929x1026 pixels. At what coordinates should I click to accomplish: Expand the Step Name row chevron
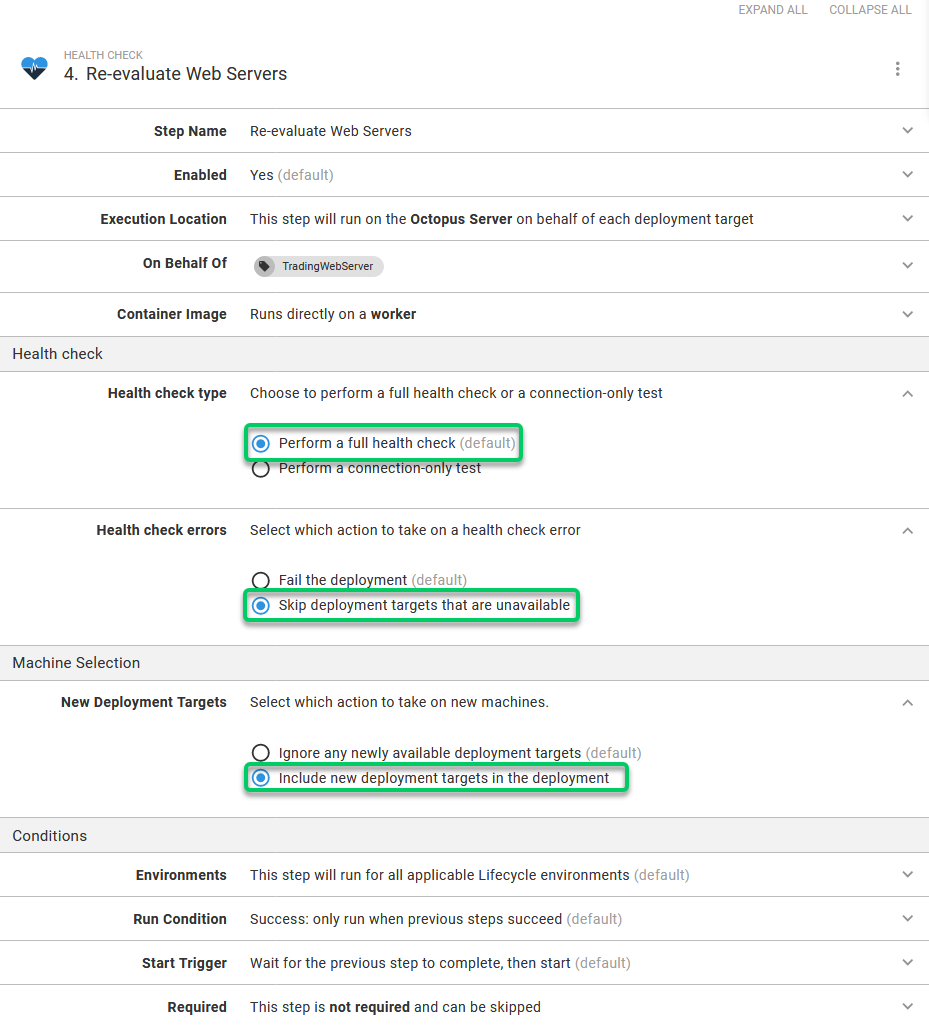(x=907, y=131)
